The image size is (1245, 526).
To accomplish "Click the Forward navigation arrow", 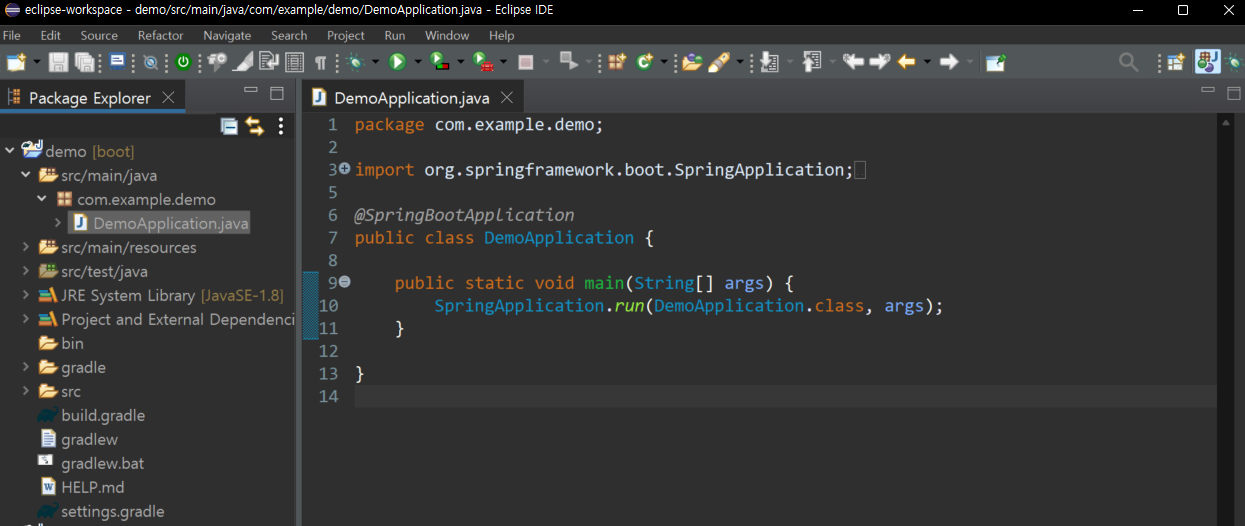I will [949, 62].
